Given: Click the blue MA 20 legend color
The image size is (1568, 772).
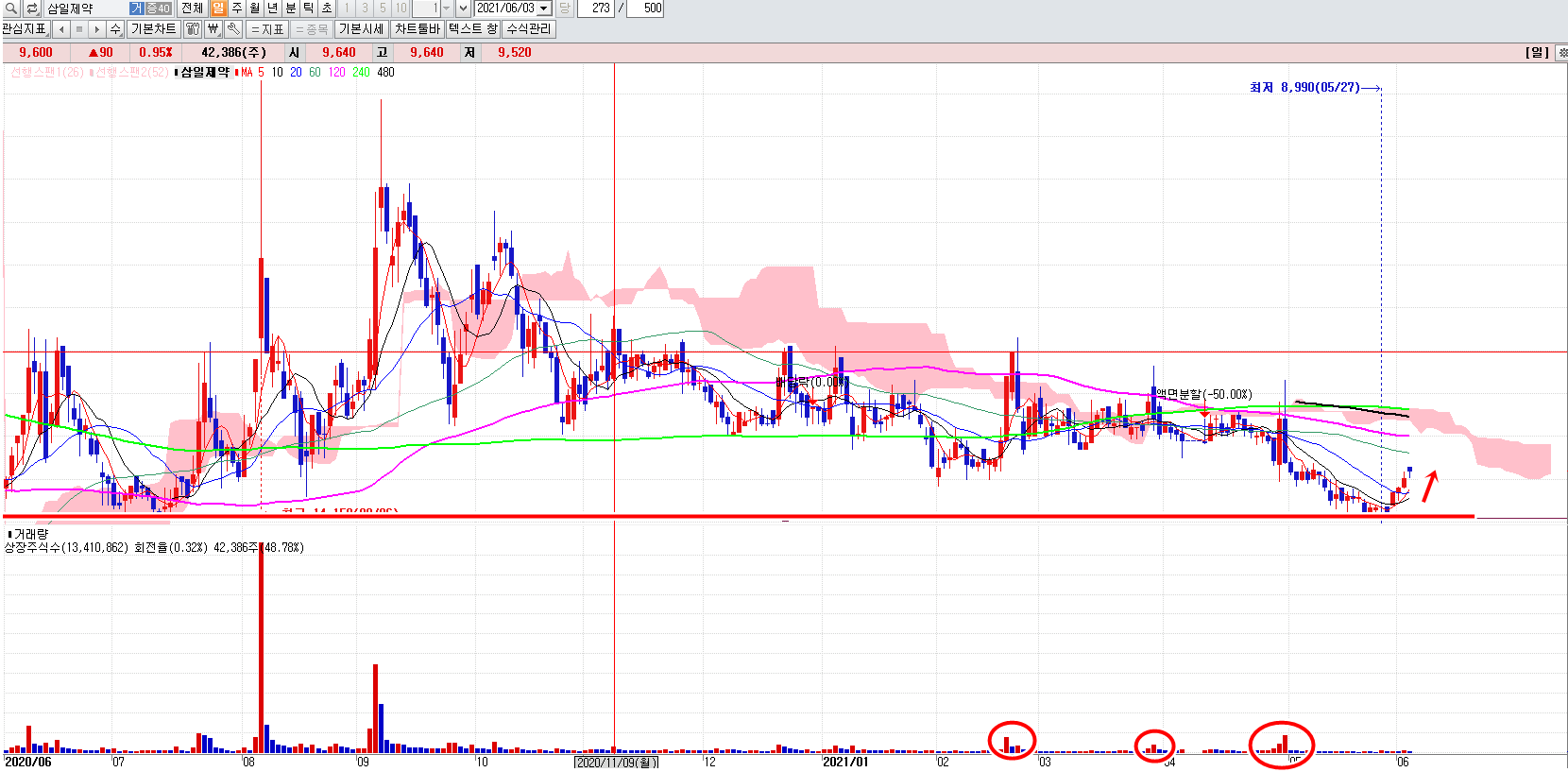Looking at the screenshot, I should pos(296,72).
